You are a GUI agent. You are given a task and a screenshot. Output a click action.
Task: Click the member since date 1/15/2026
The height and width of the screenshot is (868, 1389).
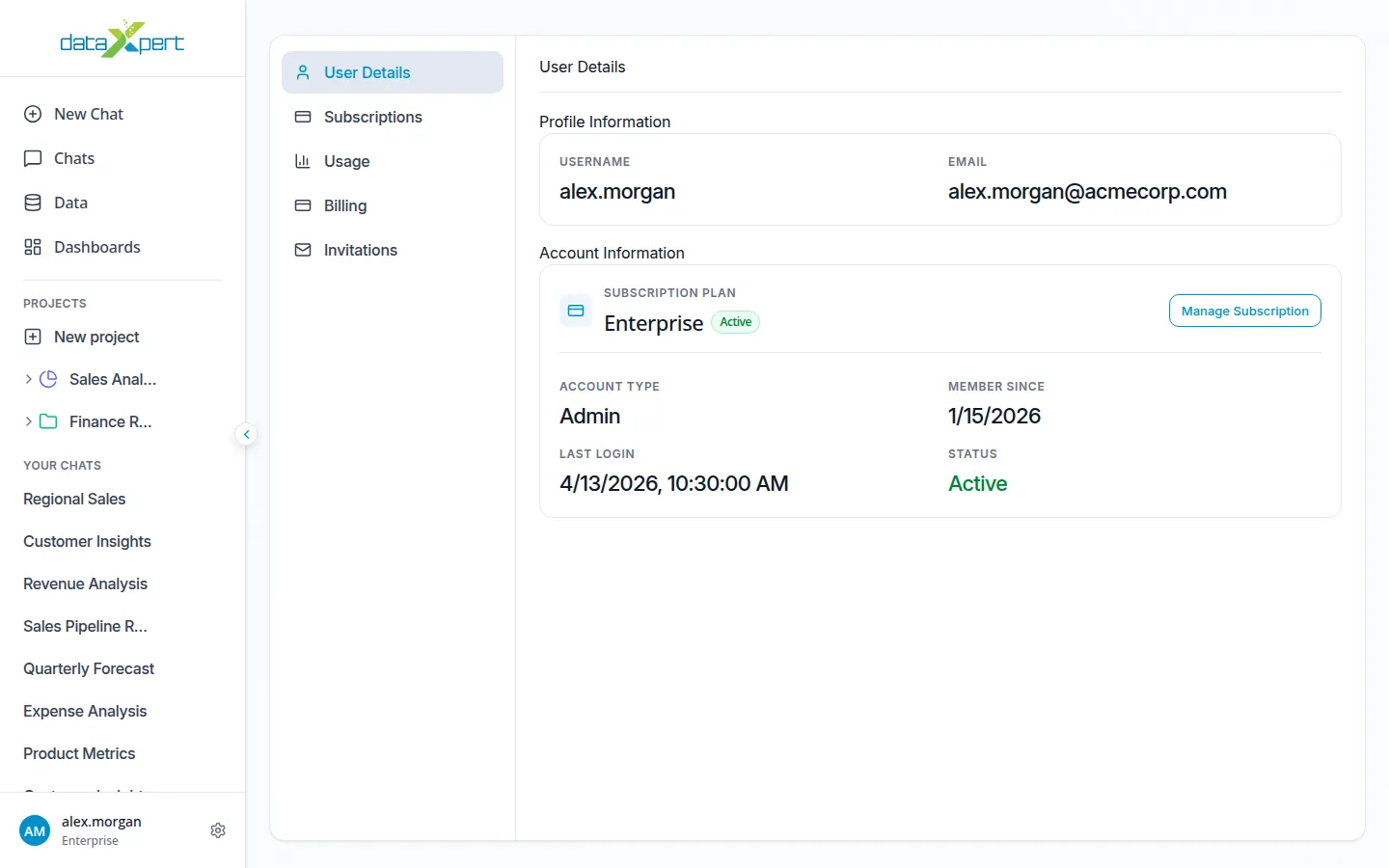coord(994,416)
